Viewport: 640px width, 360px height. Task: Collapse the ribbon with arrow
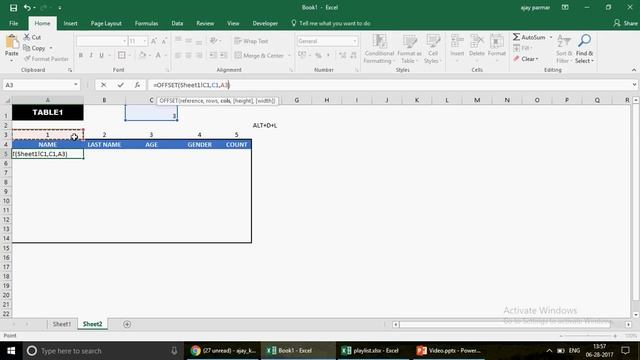pos(634,70)
